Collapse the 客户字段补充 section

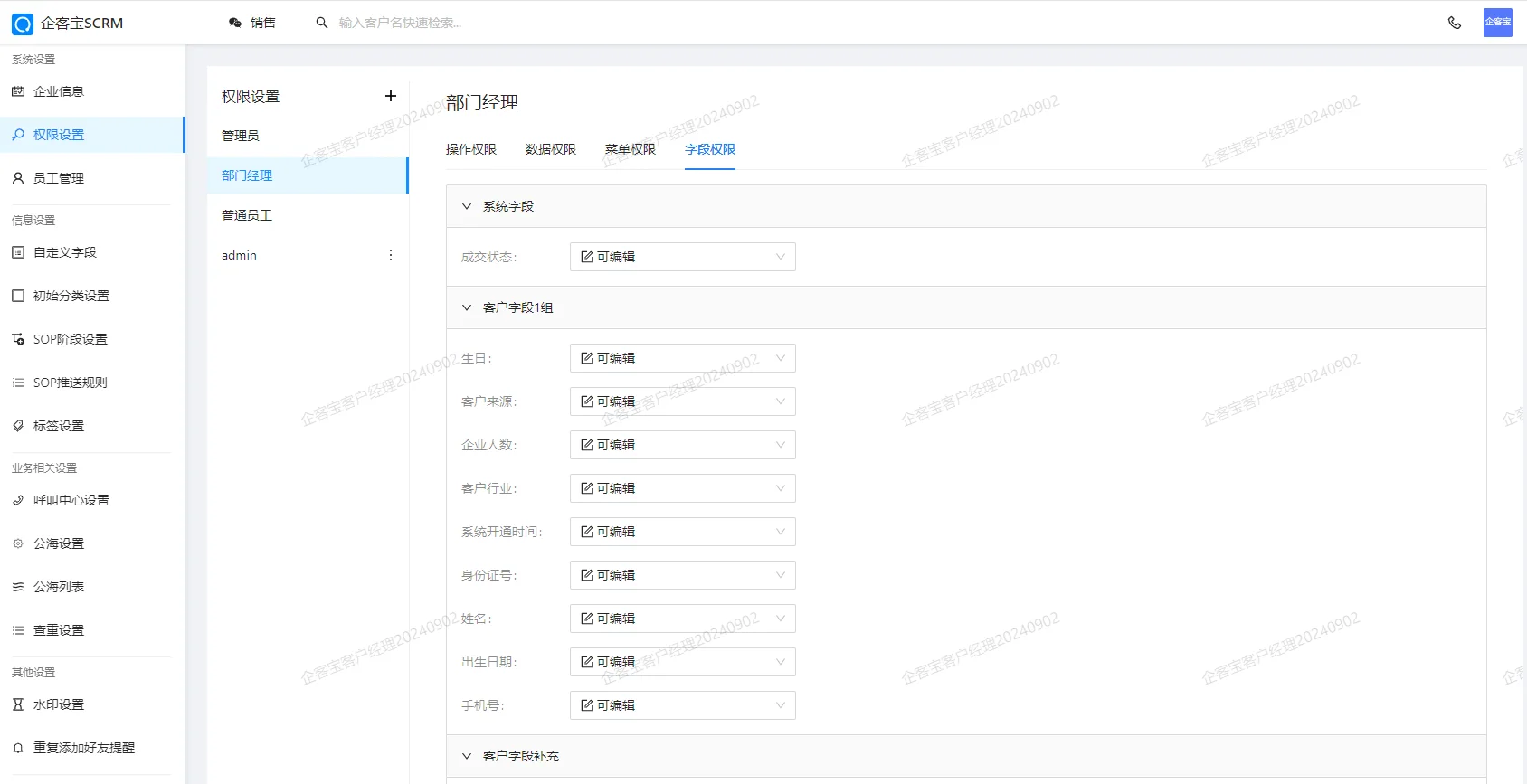[966, 756]
